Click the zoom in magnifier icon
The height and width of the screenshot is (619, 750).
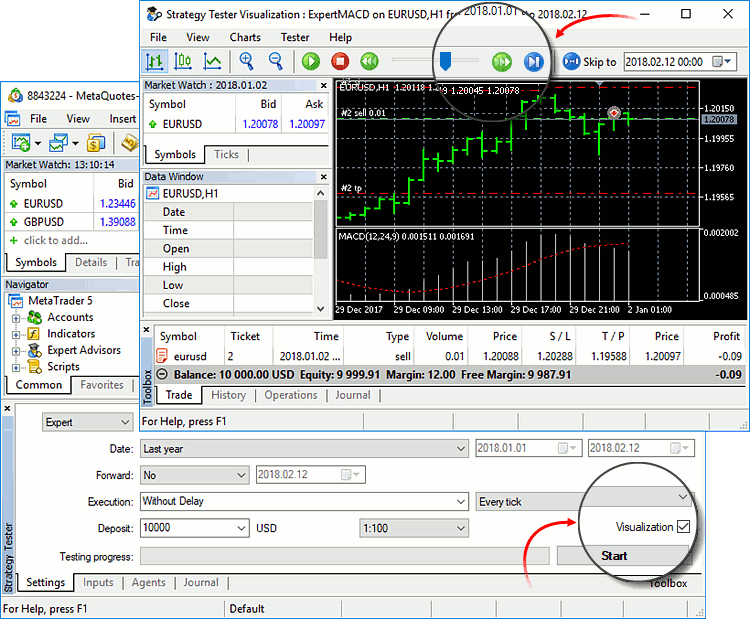246,61
